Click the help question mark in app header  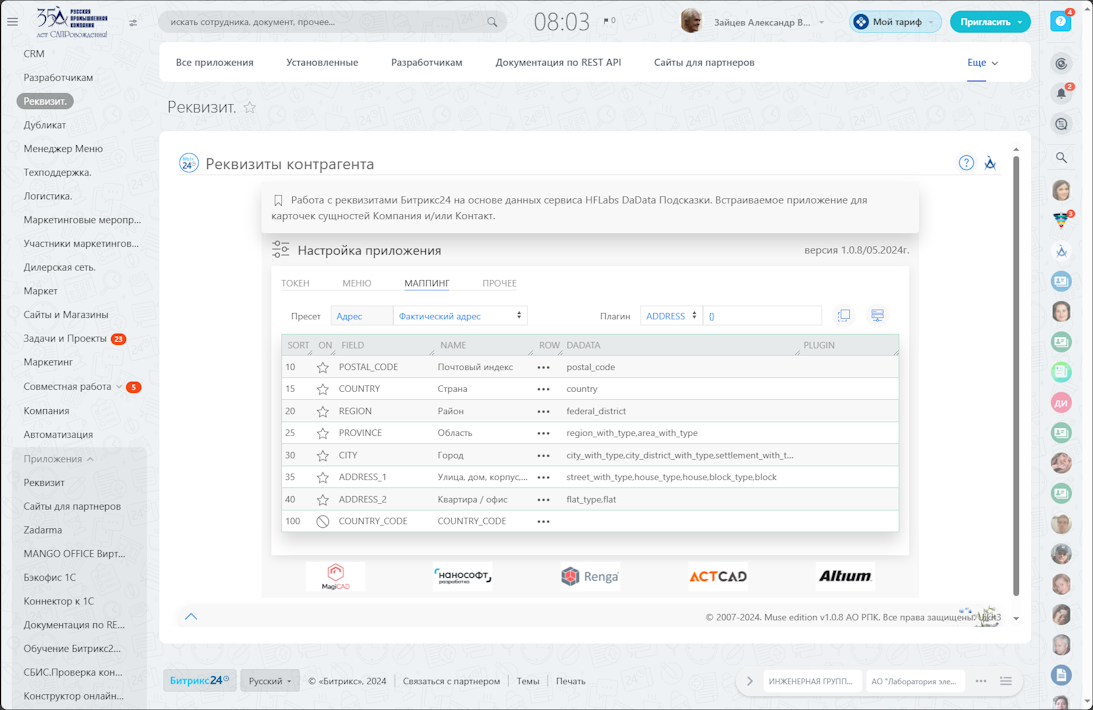(966, 163)
